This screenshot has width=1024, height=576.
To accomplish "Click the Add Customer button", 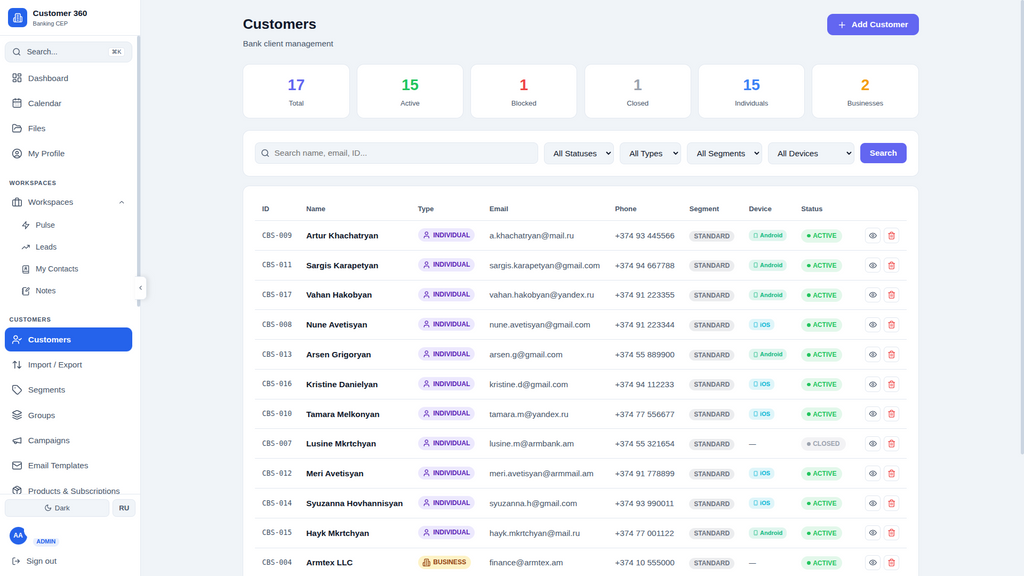I will point(872,25).
